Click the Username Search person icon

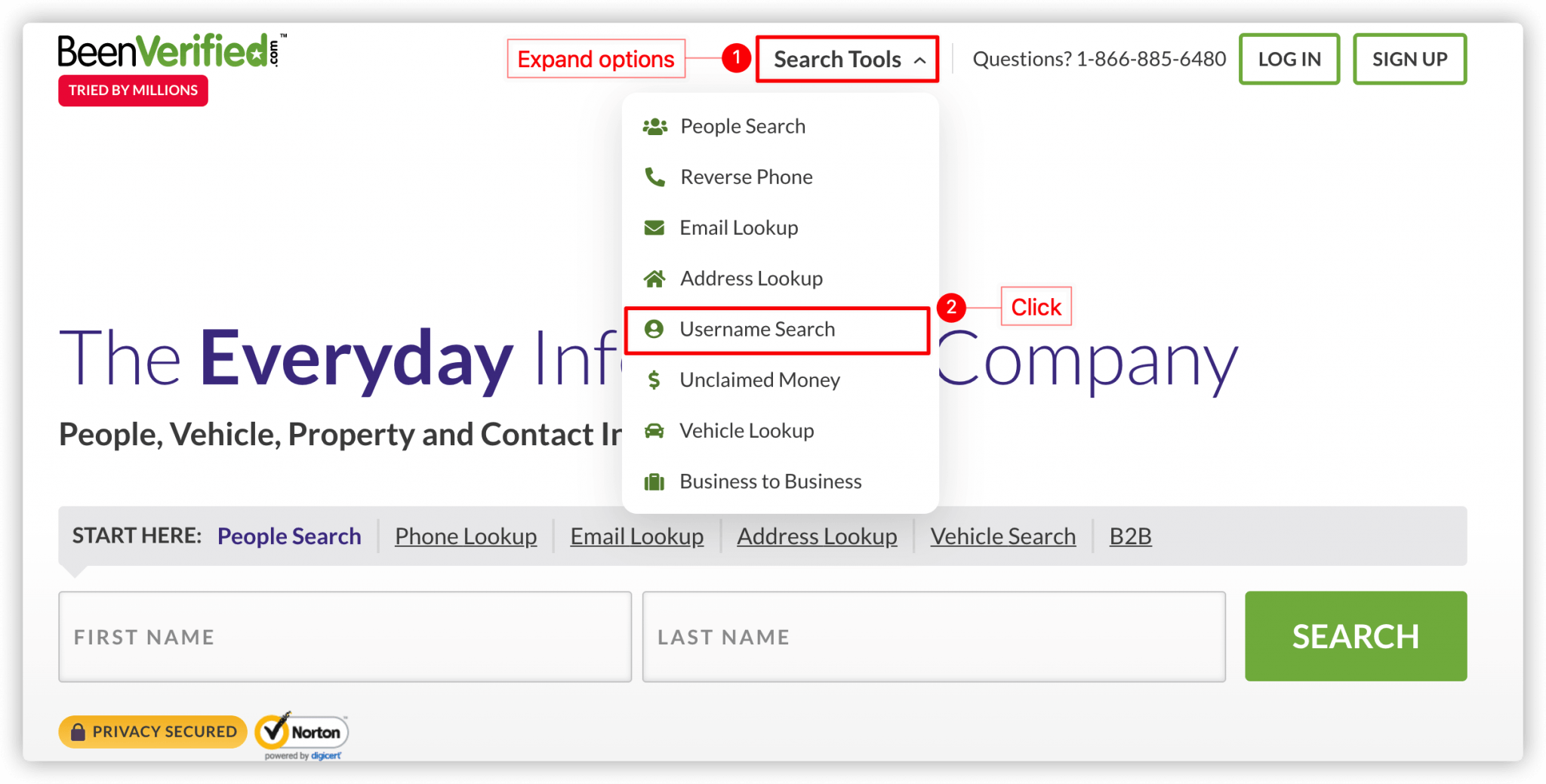(654, 329)
